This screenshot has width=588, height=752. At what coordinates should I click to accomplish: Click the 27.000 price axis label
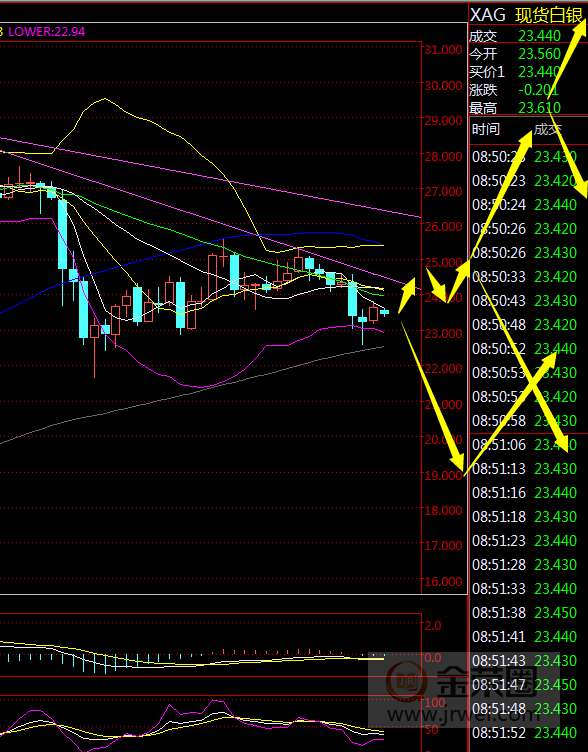pos(444,192)
